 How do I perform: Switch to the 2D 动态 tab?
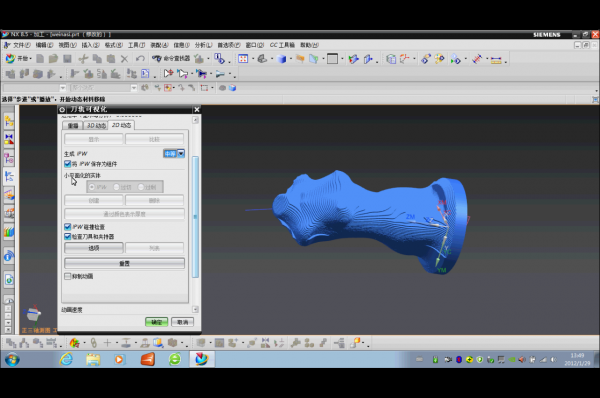121,125
